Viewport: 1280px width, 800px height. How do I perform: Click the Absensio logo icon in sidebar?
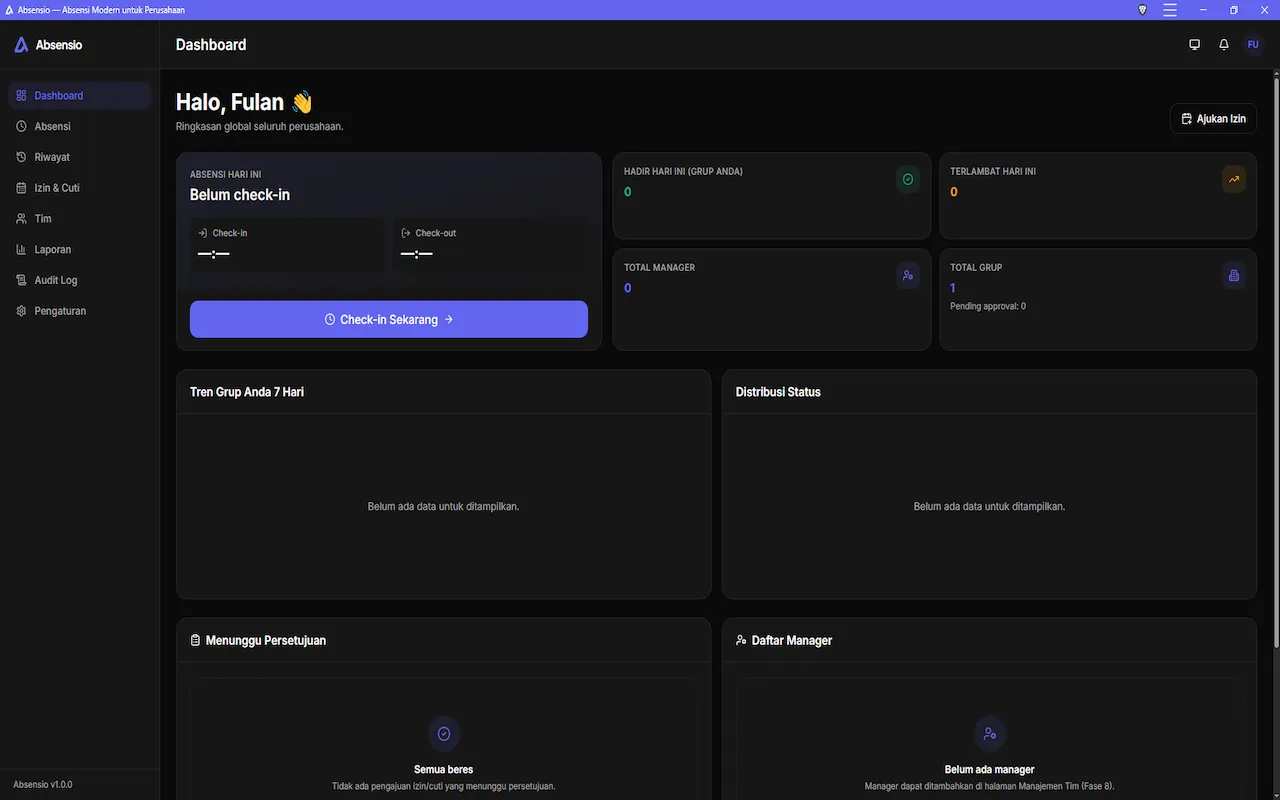point(21,45)
